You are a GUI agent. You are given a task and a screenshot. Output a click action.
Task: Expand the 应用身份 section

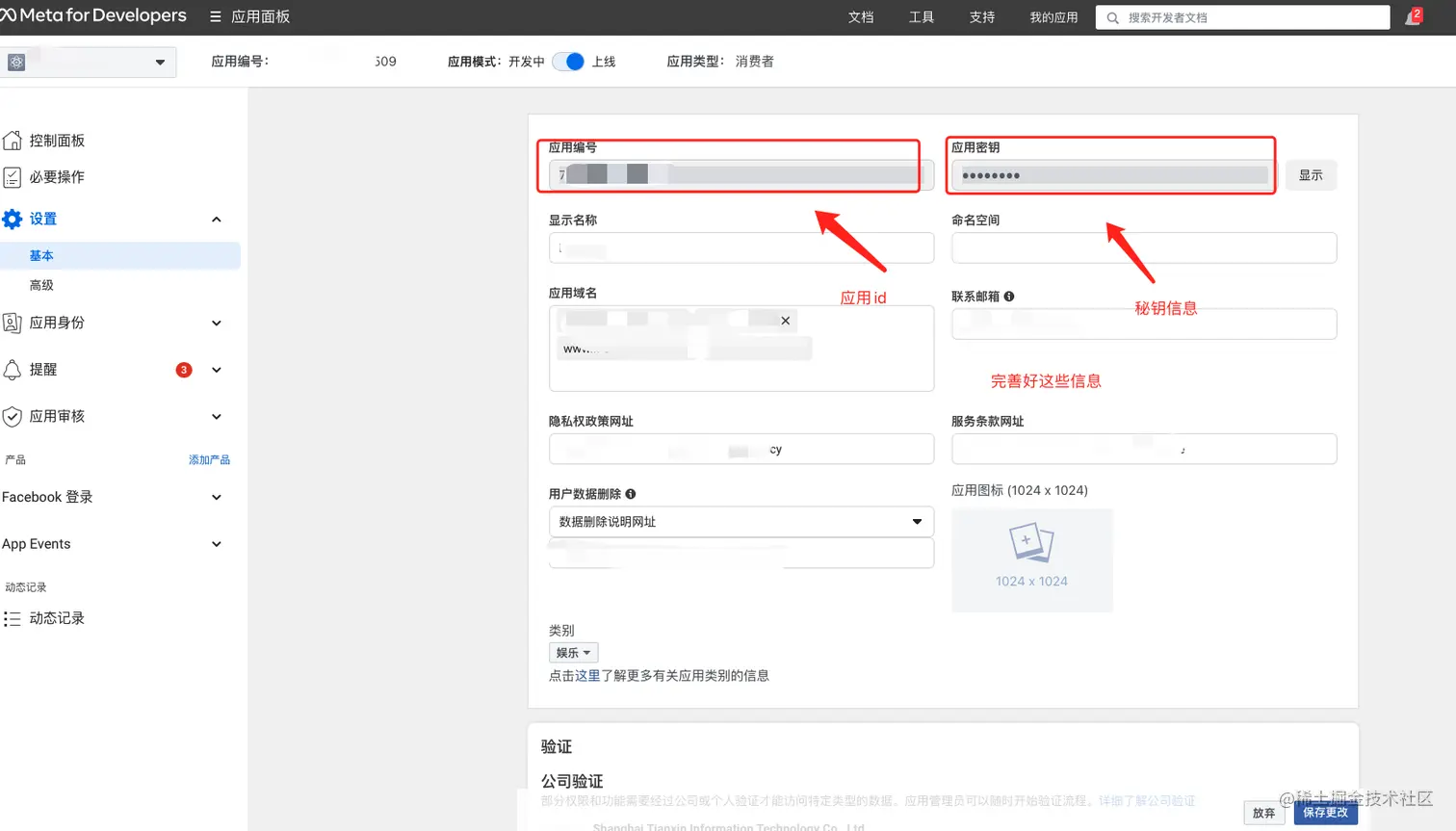217,324
